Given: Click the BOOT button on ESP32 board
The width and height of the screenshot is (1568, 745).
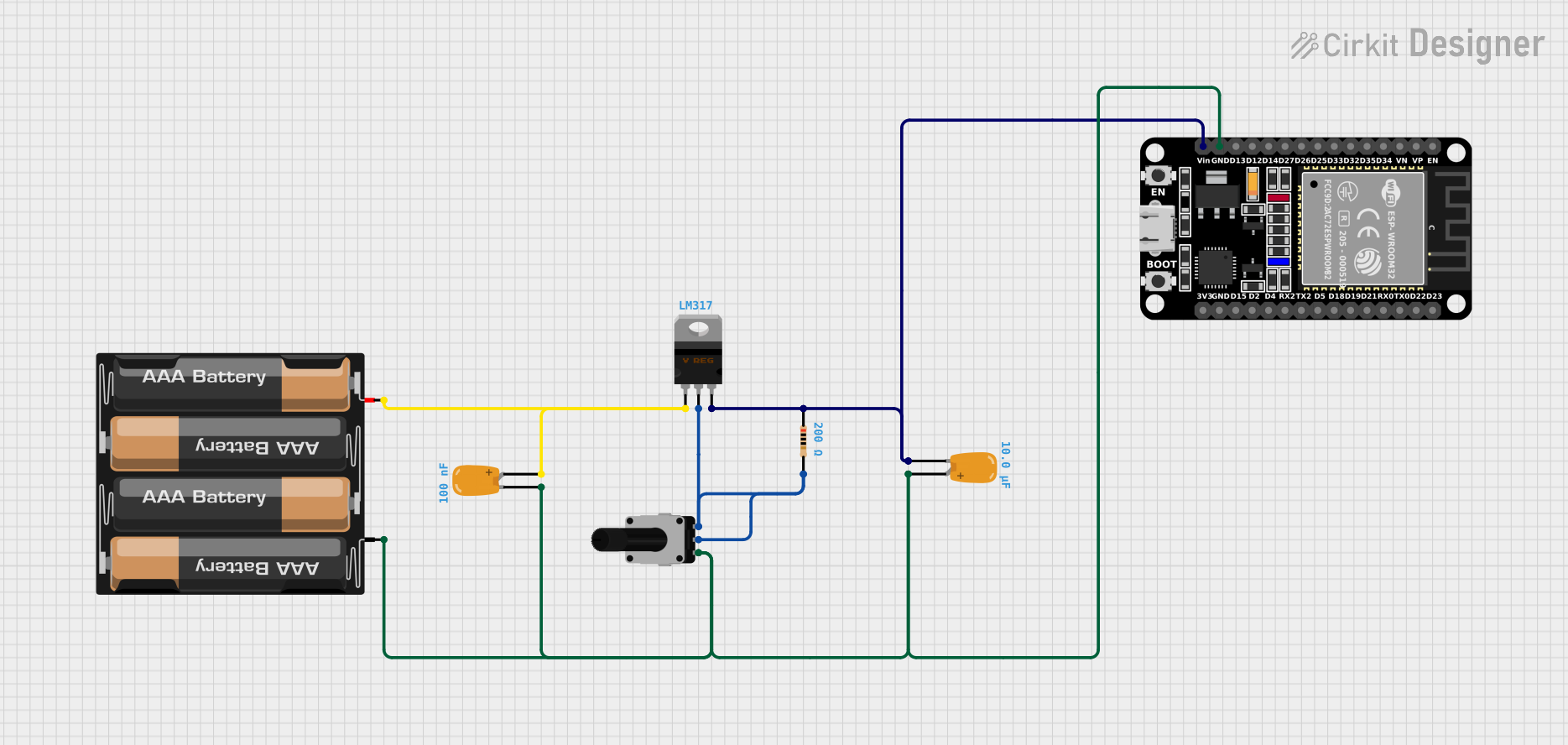Looking at the screenshot, I should tap(1158, 280).
